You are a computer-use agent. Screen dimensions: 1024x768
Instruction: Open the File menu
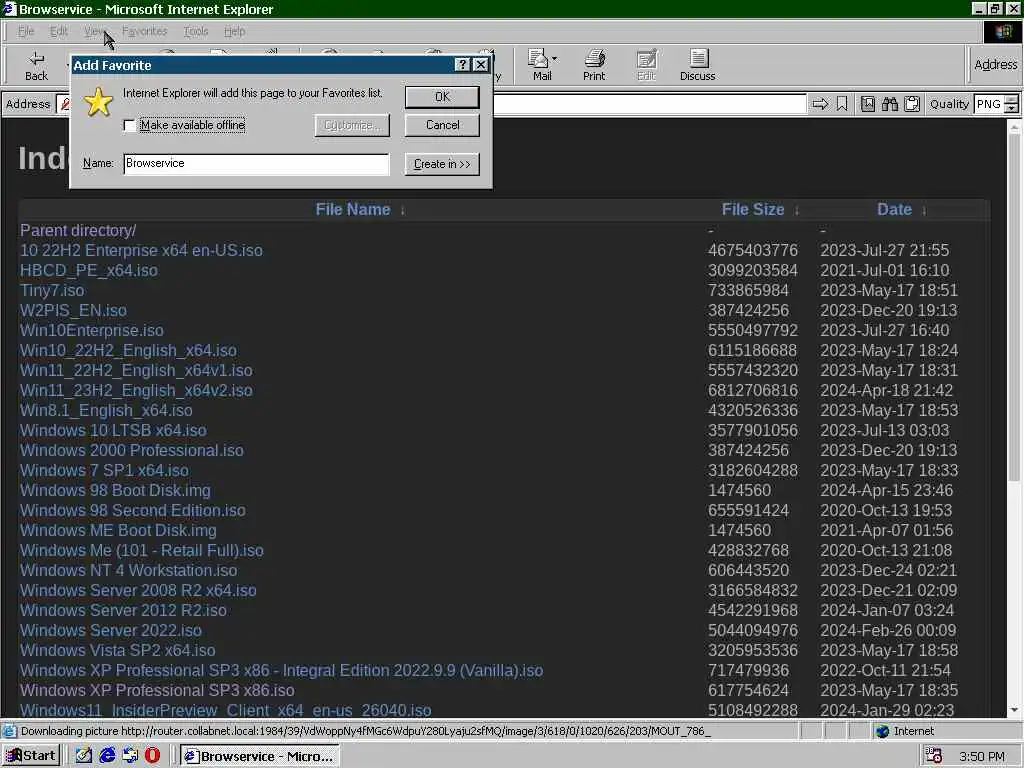coord(26,31)
